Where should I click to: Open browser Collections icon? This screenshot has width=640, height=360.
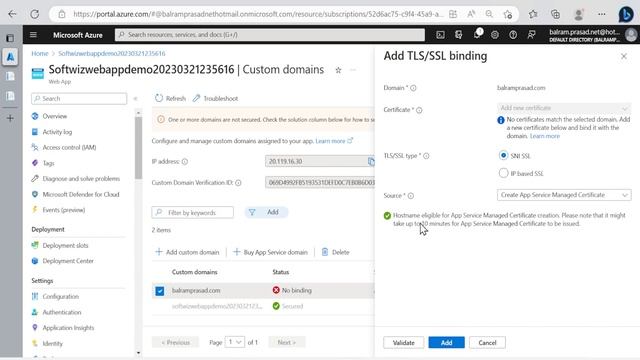[556, 14]
